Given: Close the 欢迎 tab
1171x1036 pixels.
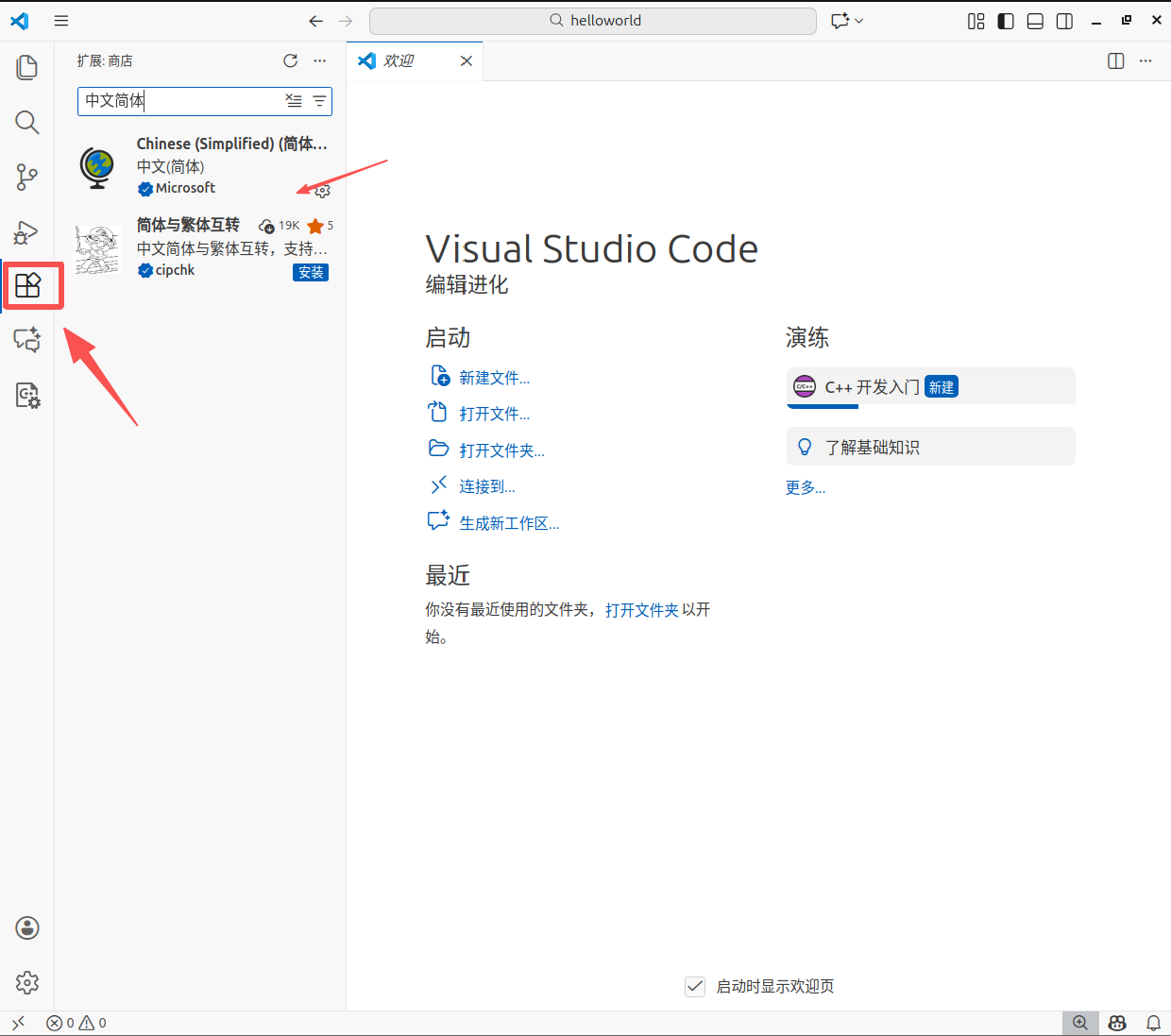Looking at the screenshot, I should pyautogui.click(x=467, y=60).
